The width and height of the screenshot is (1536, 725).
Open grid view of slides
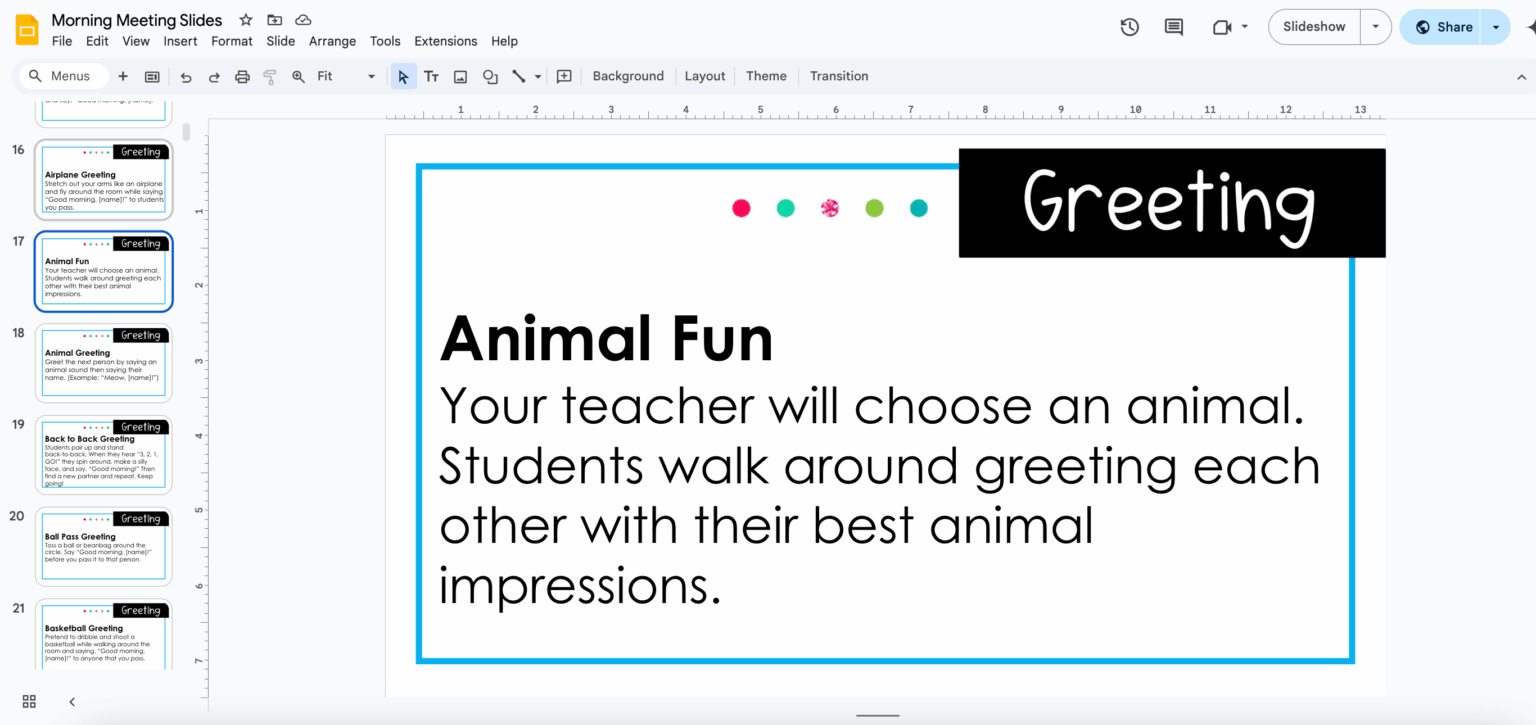(x=28, y=701)
